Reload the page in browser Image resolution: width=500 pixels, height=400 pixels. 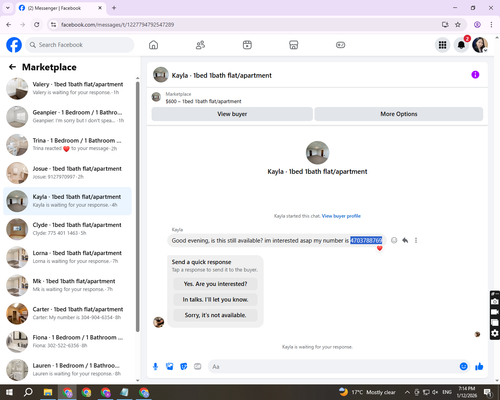[x=37, y=25]
